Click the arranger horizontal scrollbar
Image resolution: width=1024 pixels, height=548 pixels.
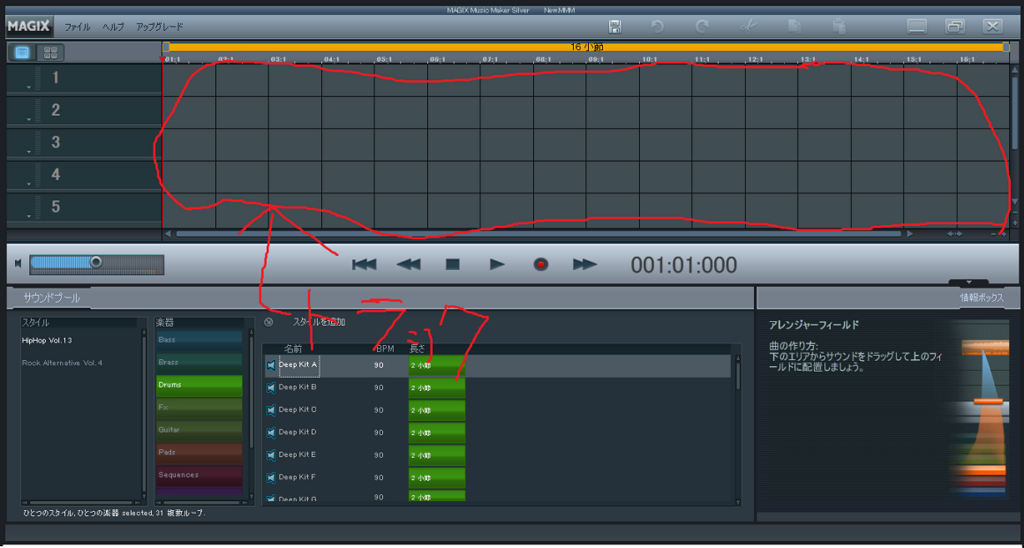(x=538, y=234)
